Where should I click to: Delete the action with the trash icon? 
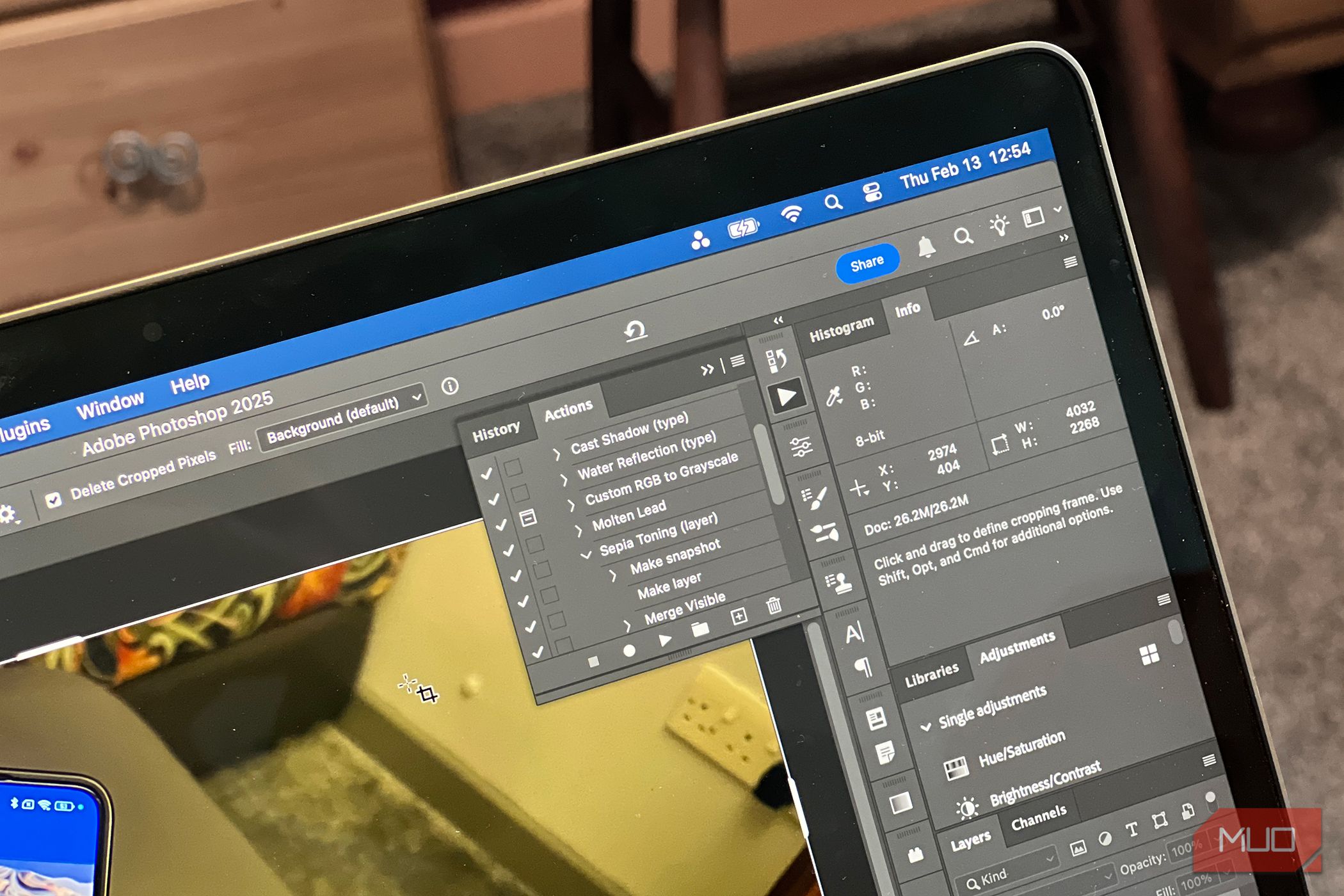tap(774, 605)
